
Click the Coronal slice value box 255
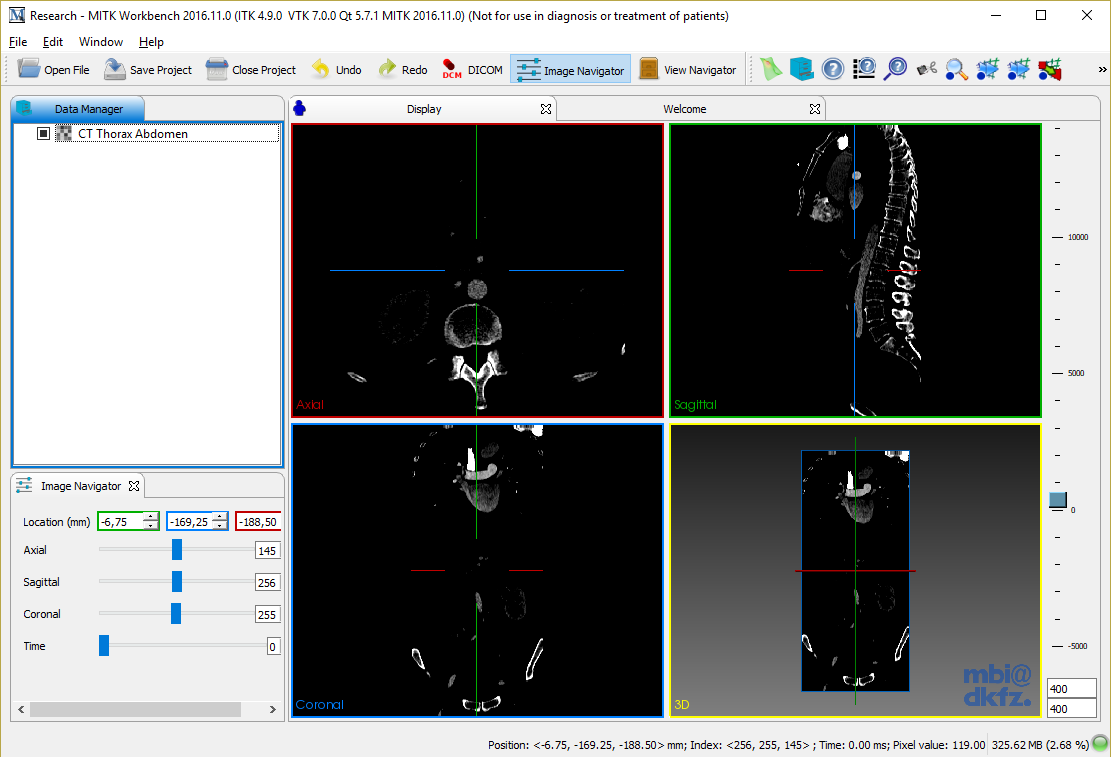267,615
